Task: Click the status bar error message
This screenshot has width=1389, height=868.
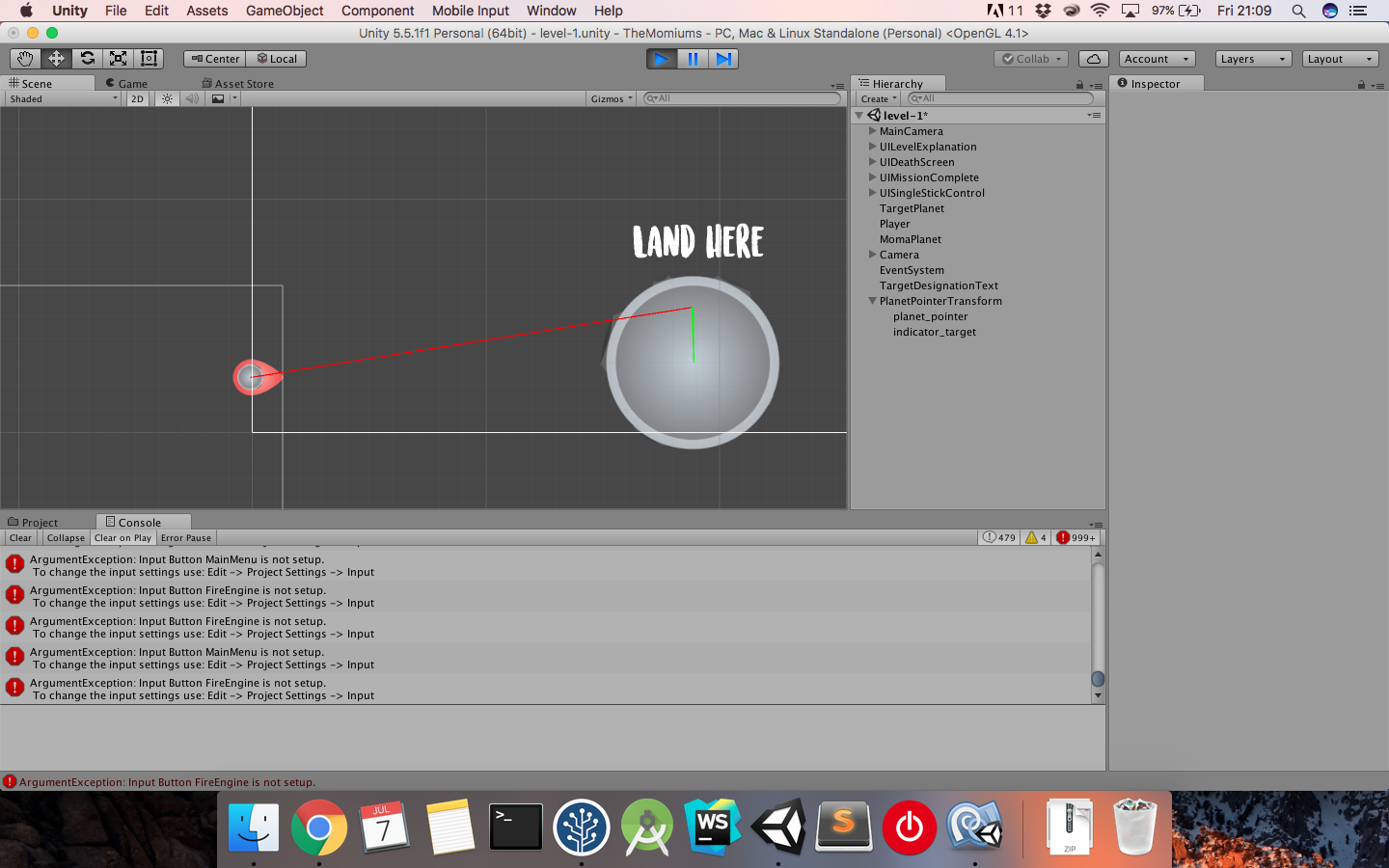Action: pos(168,782)
